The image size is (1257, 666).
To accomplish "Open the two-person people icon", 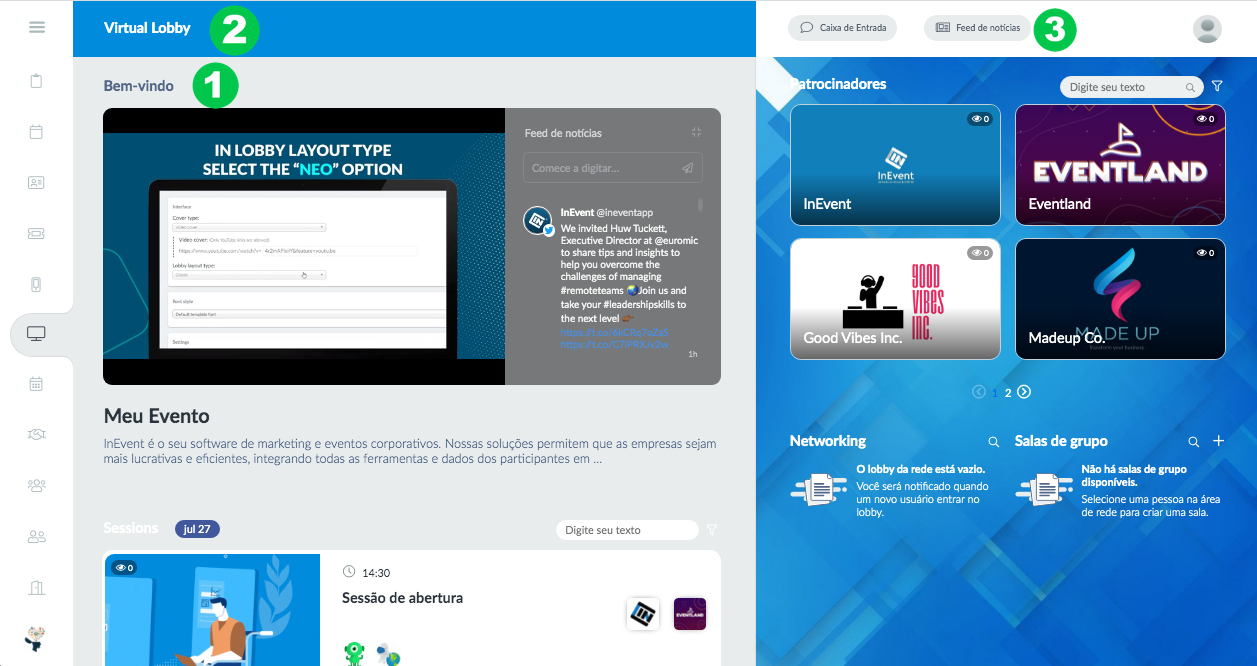I will point(37,537).
